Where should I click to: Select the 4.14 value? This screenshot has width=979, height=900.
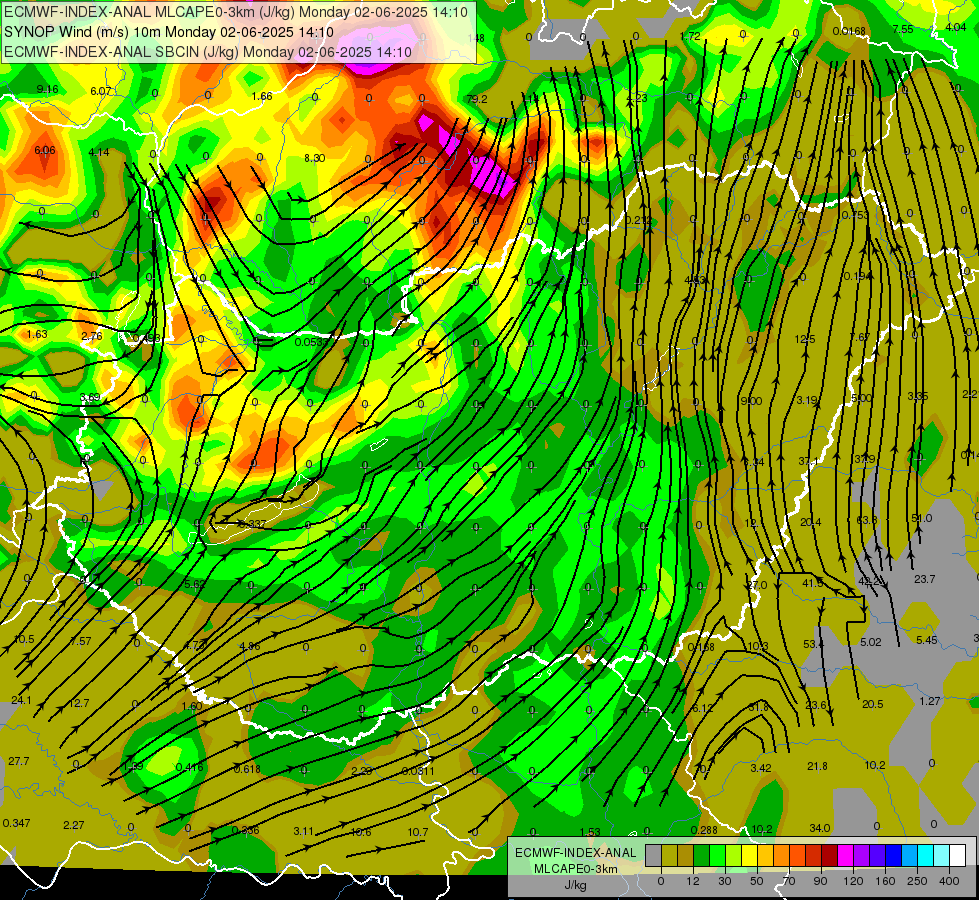point(99,152)
